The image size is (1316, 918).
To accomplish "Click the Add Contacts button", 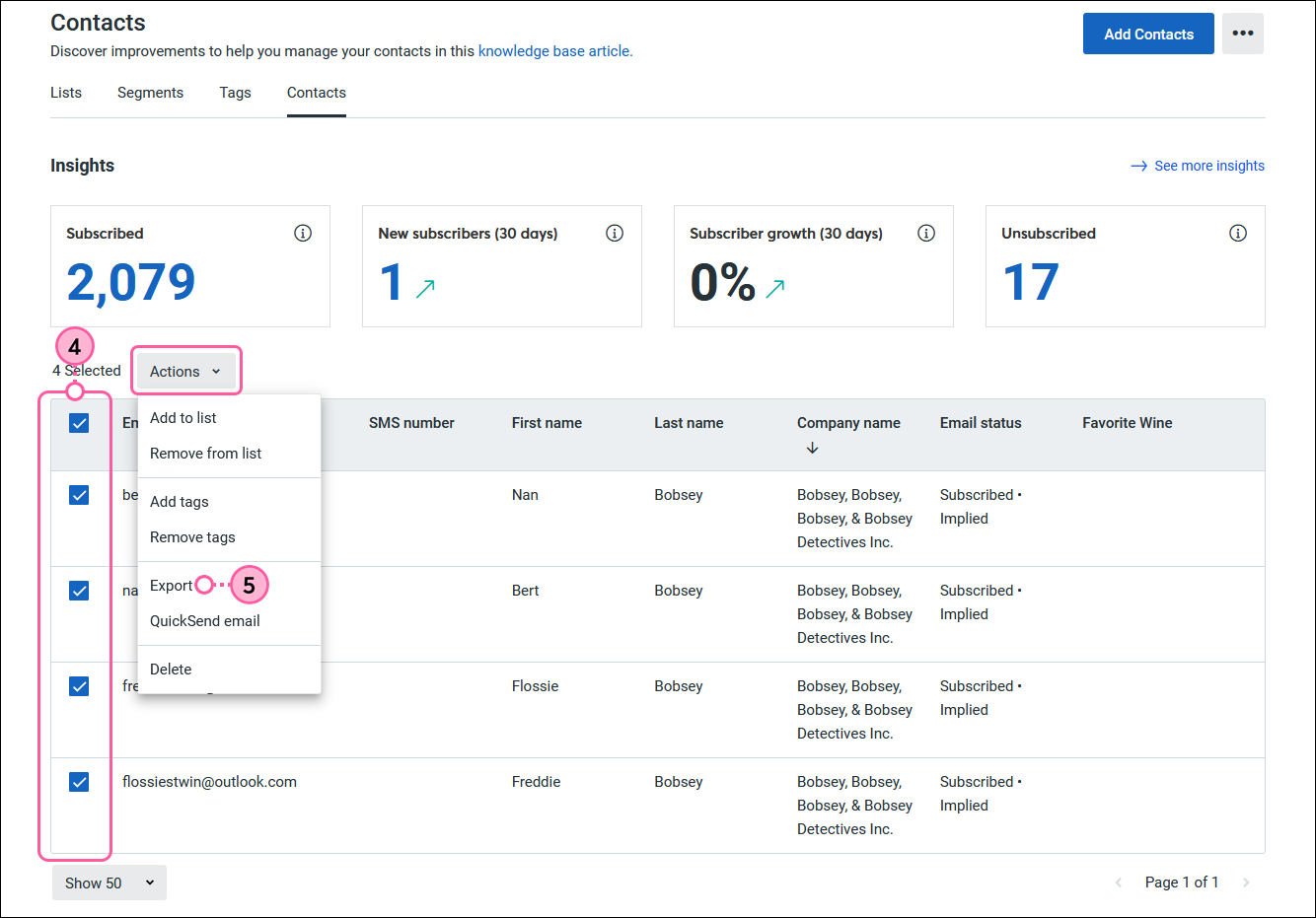I will point(1148,34).
